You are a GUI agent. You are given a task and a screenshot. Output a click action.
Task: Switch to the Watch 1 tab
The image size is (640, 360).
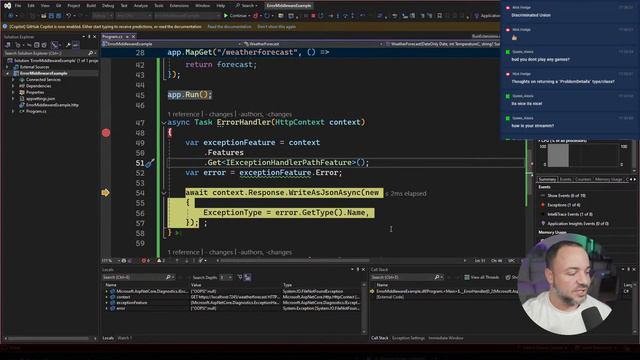point(124,338)
